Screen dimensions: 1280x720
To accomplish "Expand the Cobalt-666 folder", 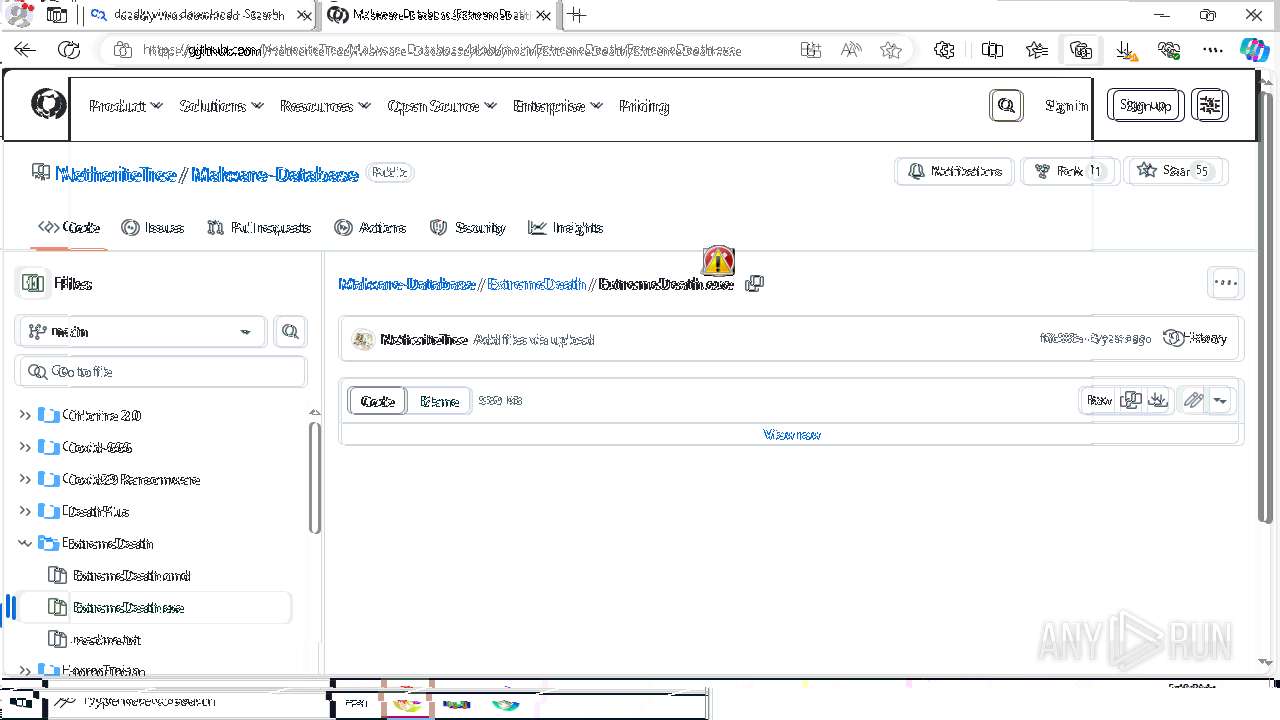I will coord(25,447).
